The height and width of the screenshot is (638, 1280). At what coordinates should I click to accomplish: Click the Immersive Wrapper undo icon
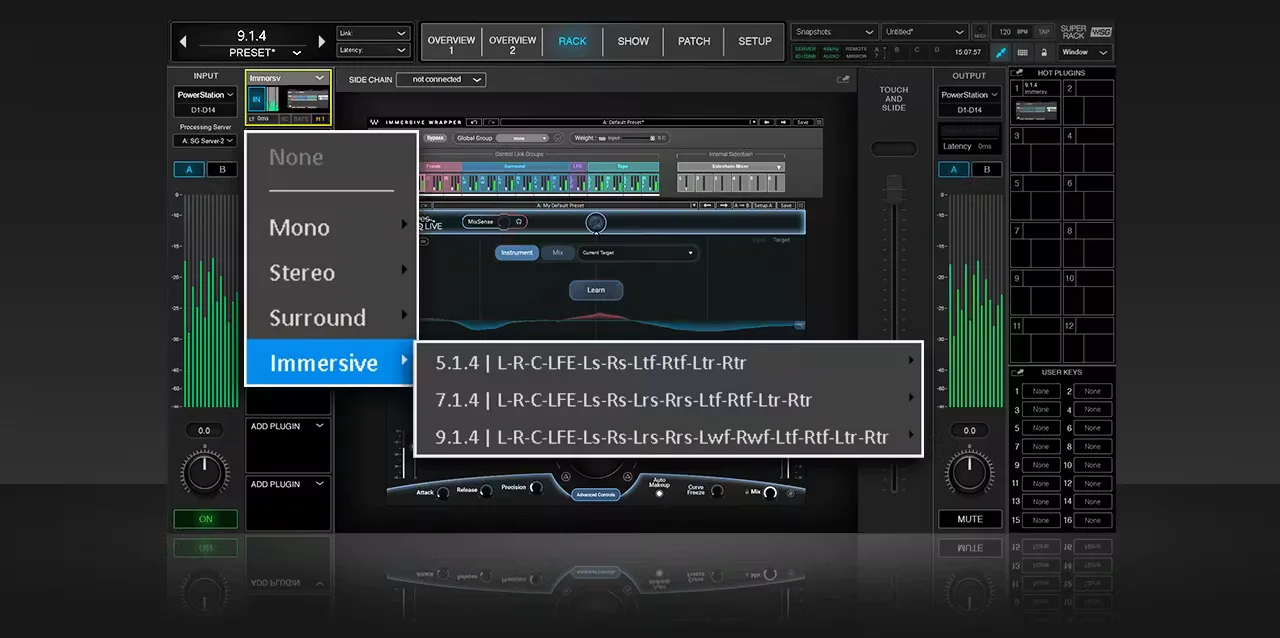[472, 122]
